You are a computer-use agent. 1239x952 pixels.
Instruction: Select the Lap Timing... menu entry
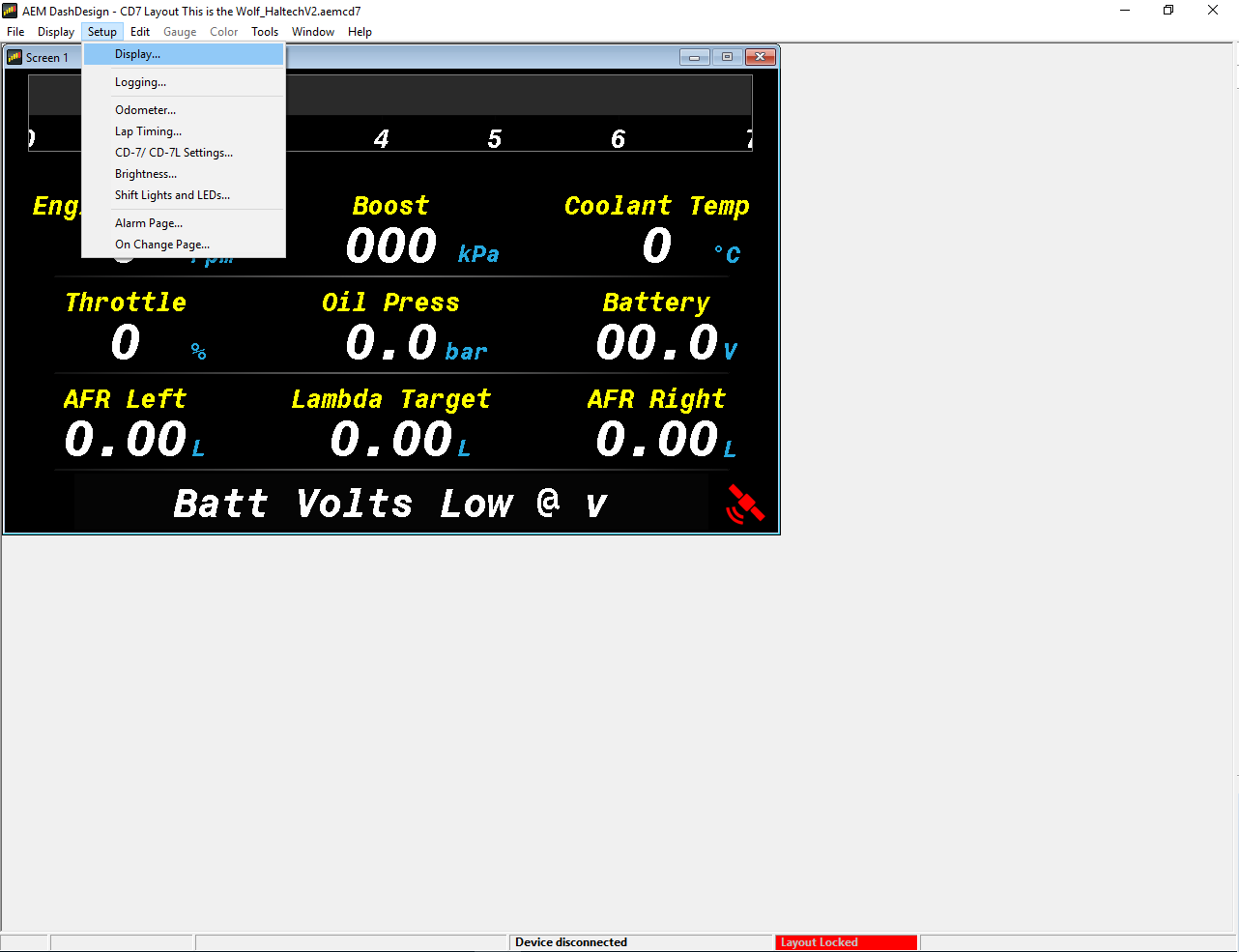[184, 131]
